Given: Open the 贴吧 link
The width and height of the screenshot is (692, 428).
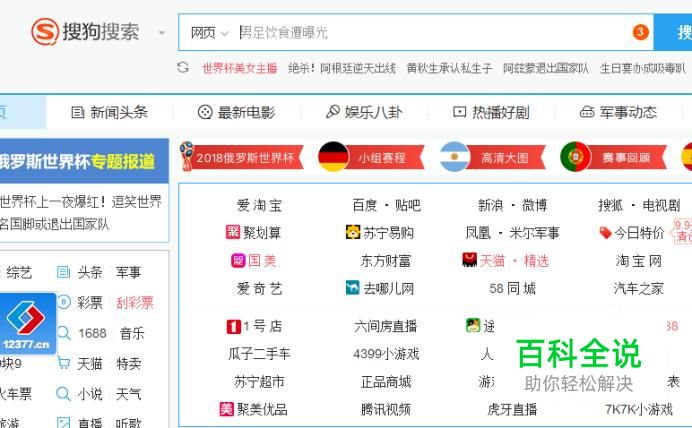Looking at the screenshot, I should pos(407,205).
